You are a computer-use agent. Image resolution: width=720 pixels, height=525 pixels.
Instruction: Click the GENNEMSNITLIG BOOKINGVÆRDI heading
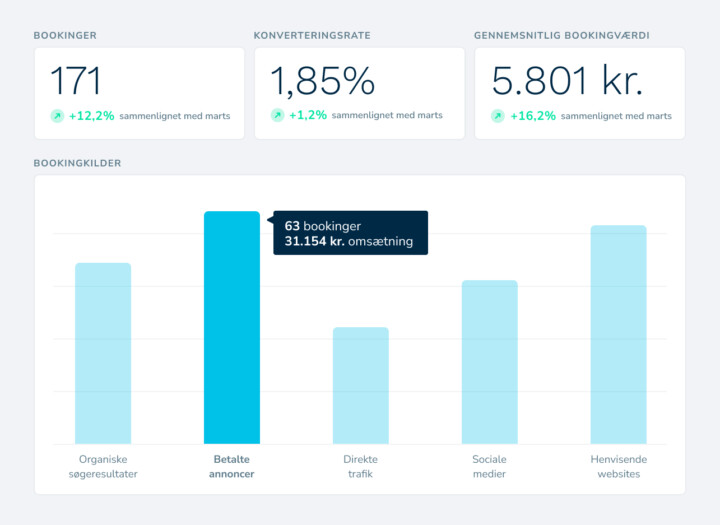click(x=562, y=35)
